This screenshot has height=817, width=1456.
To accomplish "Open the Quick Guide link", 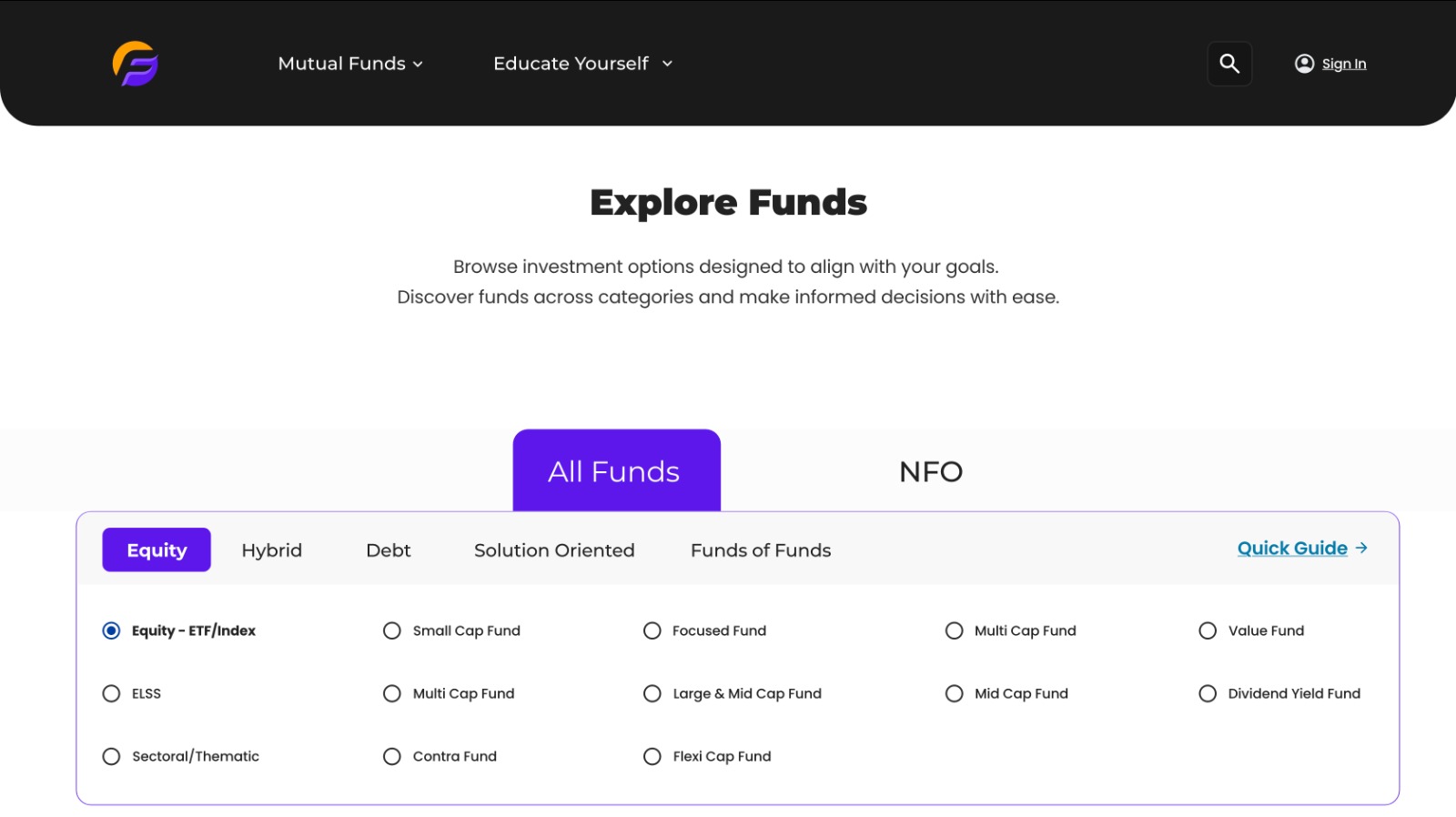I will (1292, 548).
